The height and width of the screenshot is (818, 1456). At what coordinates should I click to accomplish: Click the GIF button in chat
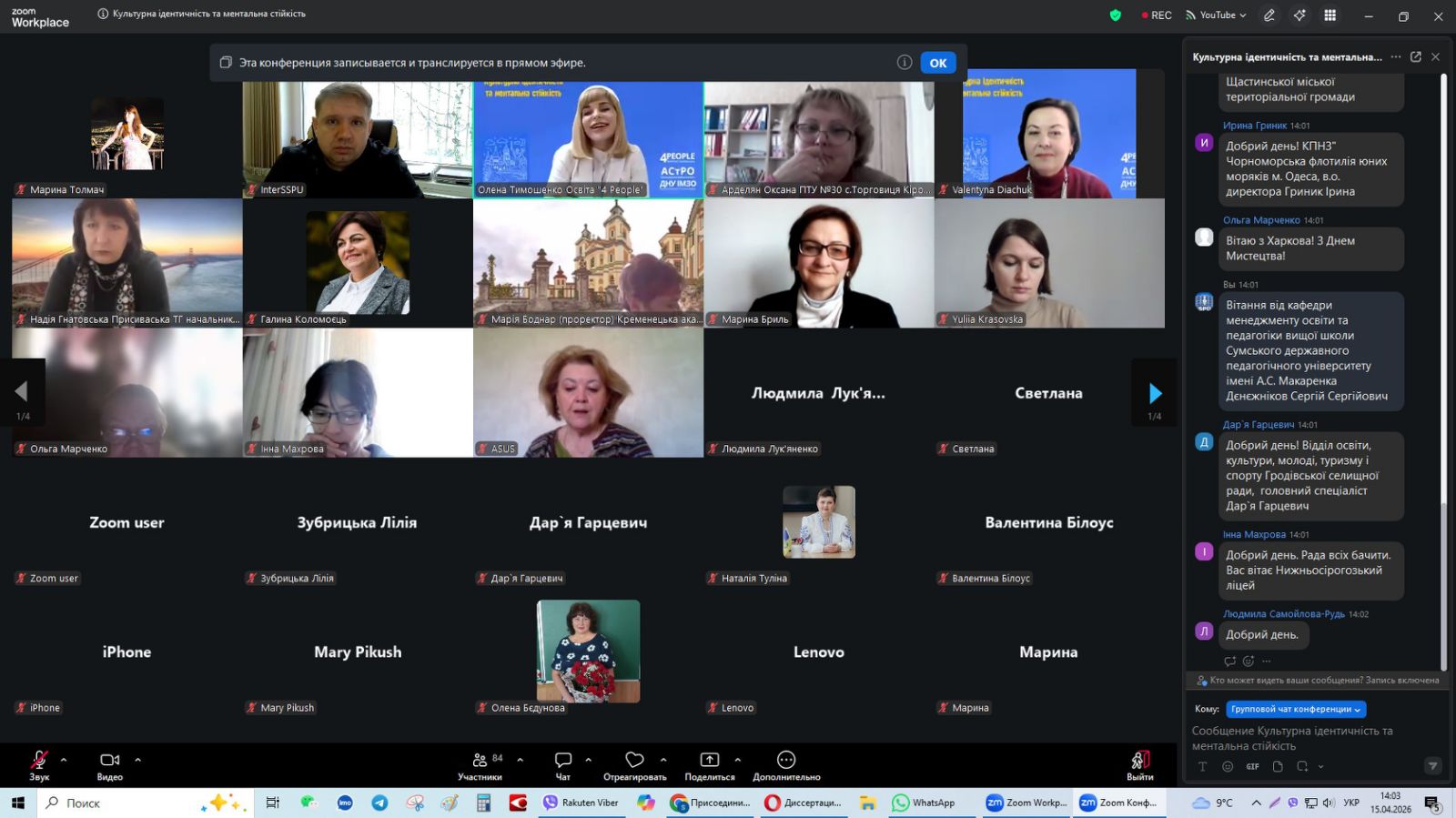(x=1252, y=766)
